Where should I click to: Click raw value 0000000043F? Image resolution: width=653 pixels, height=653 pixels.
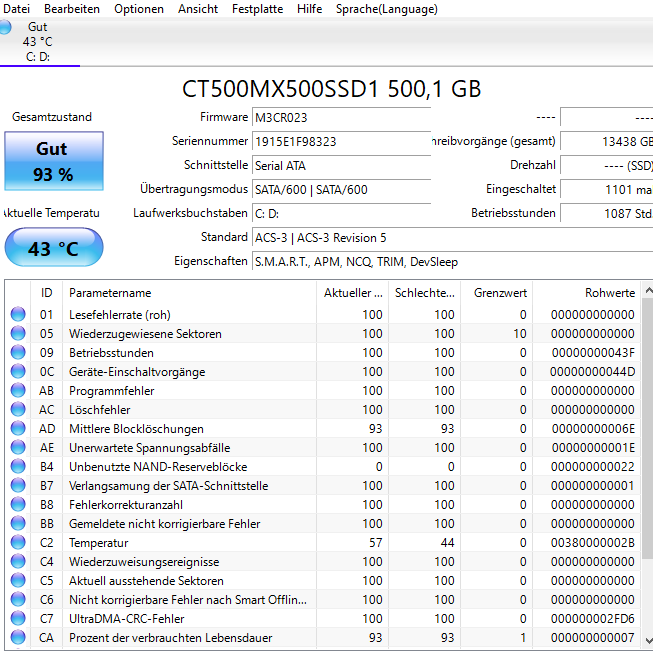click(593, 353)
